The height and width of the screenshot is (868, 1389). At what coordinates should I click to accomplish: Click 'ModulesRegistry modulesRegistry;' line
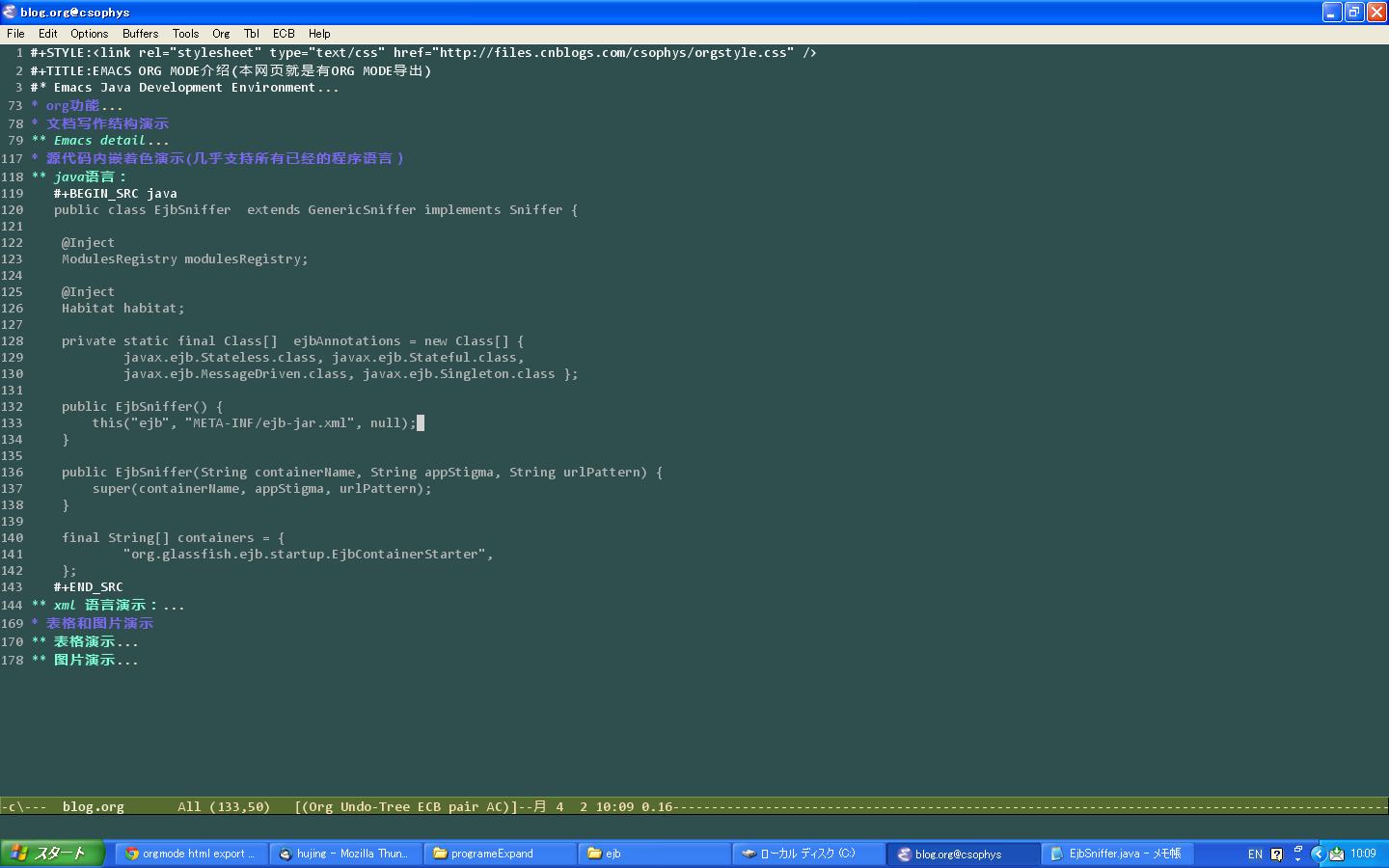[x=184, y=258]
